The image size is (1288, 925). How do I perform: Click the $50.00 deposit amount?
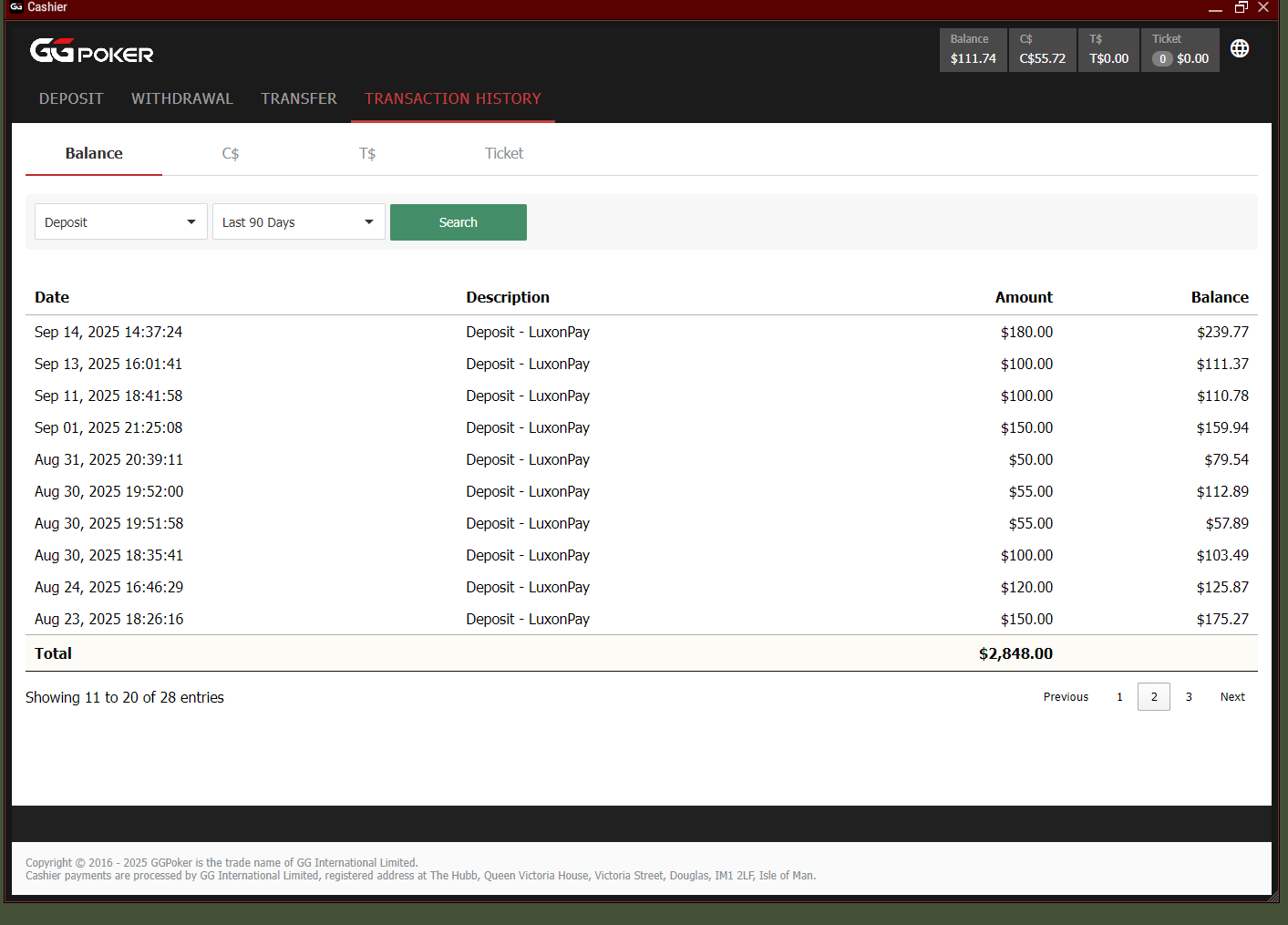[1030, 459]
